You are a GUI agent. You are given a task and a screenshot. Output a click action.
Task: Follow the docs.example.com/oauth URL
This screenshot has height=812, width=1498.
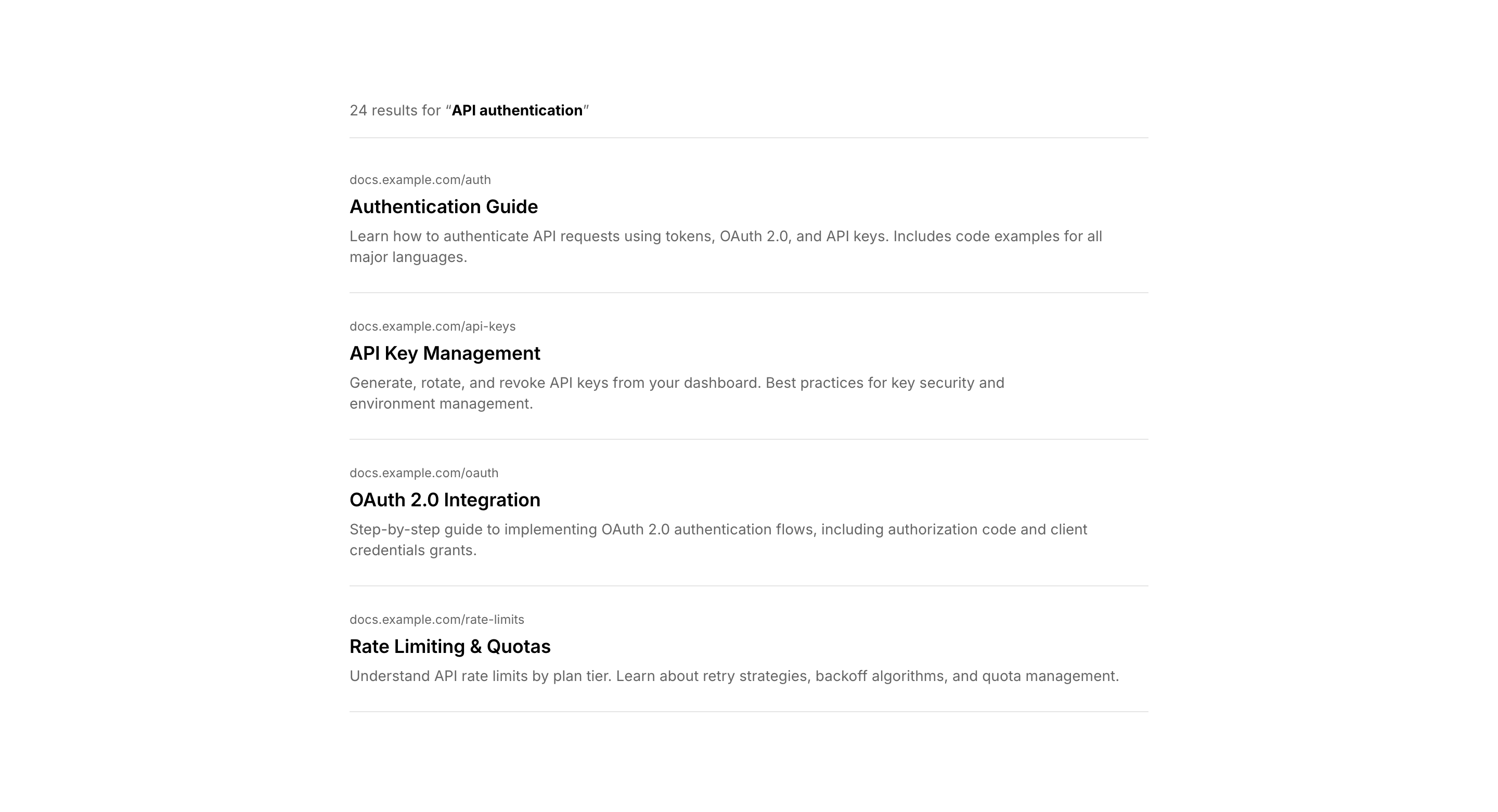(423, 473)
